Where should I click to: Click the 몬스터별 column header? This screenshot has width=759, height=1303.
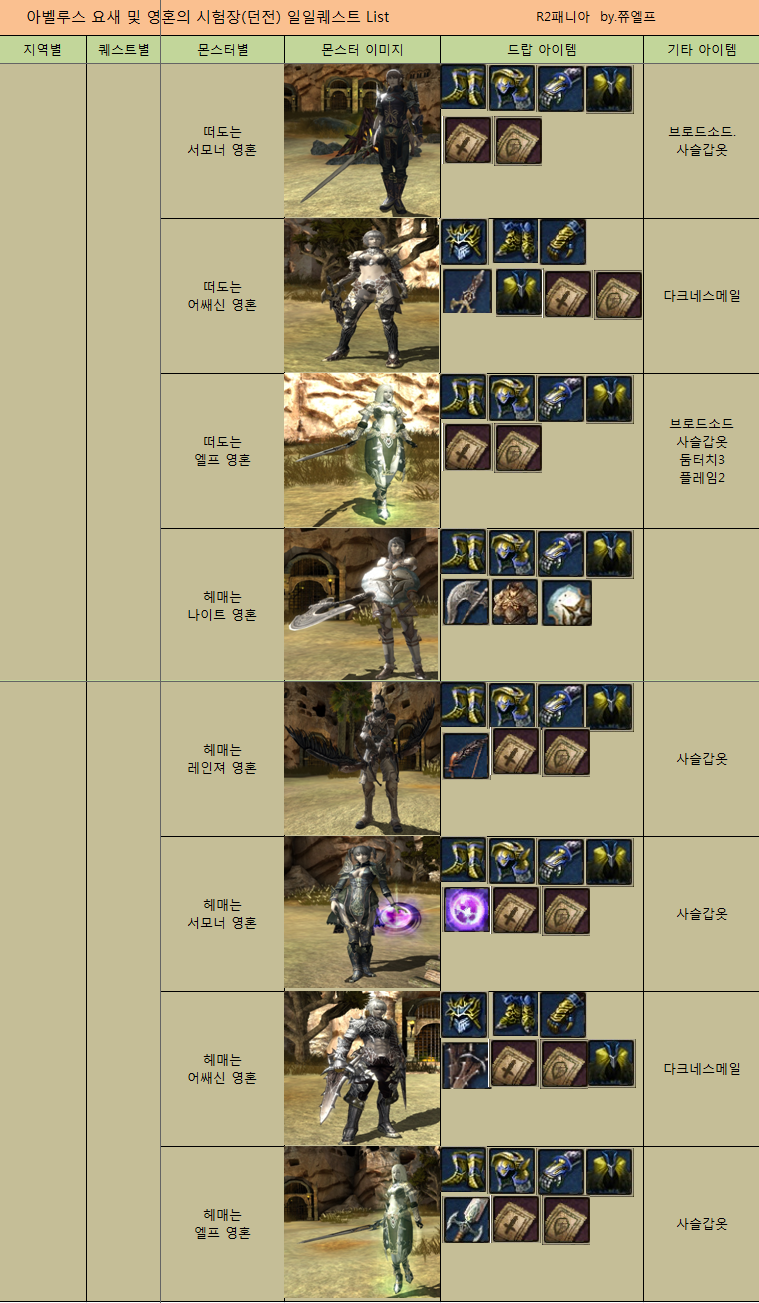[222, 49]
